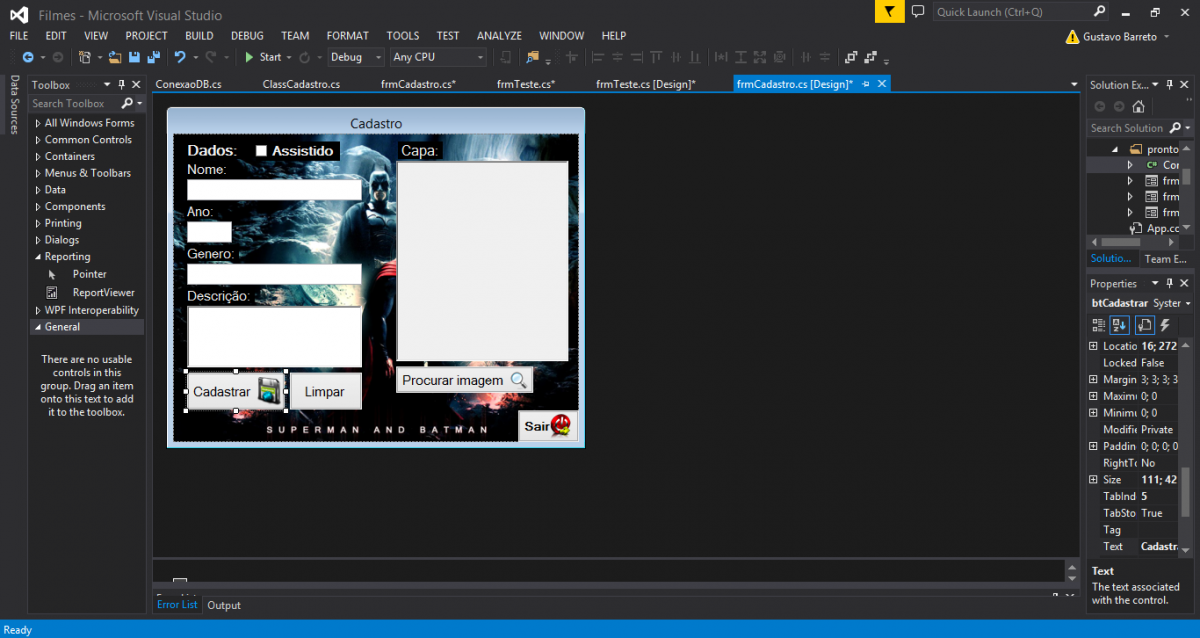The height and width of the screenshot is (638, 1200).
Task: Close the Toolbox panel
Action: point(136,85)
